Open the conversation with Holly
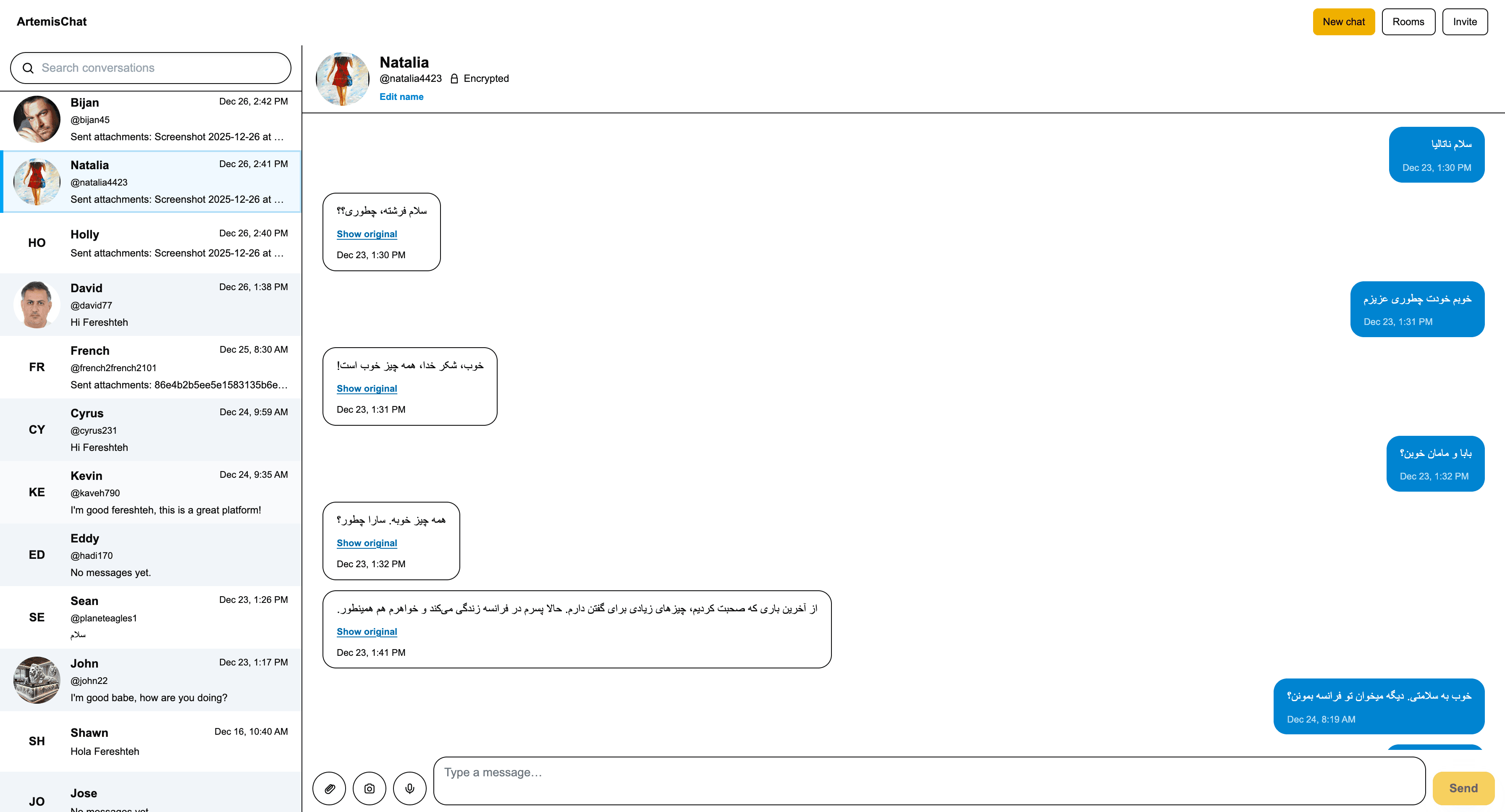This screenshot has height=812, width=1505. click(150, 243)
